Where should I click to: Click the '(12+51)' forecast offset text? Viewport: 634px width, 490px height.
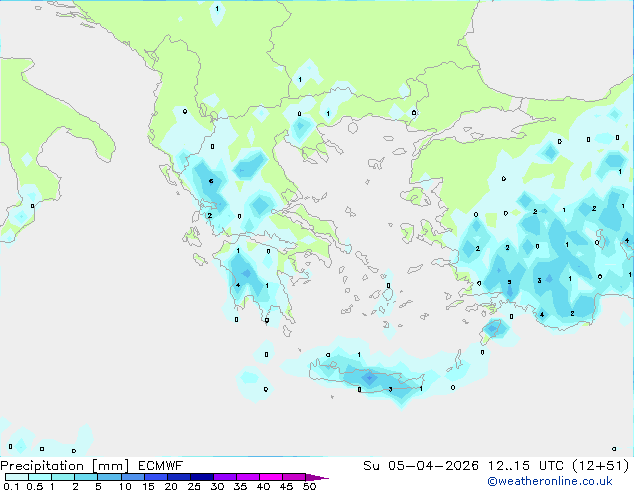click(601, 466)
